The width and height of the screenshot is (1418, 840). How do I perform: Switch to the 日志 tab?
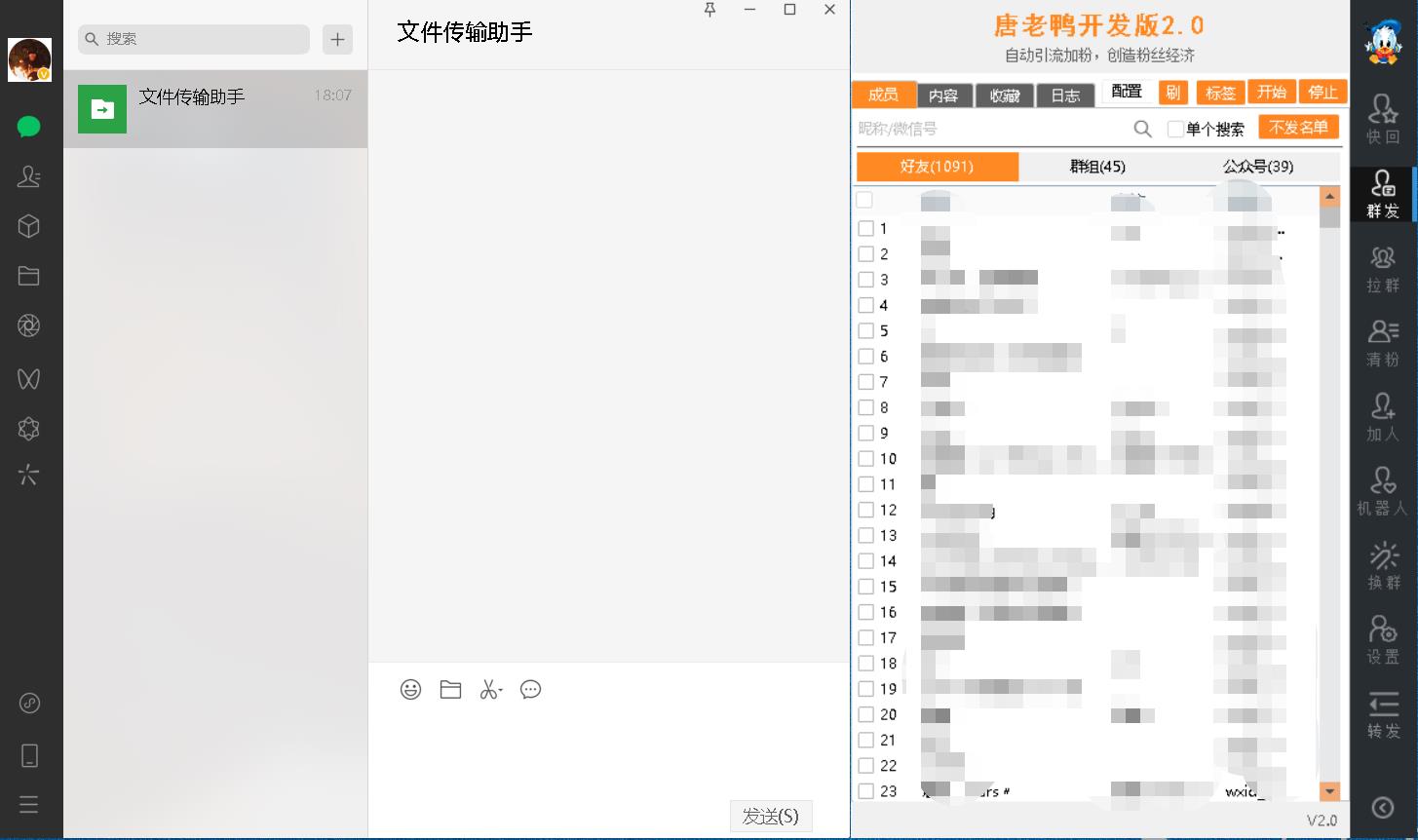coord(1065,95)
